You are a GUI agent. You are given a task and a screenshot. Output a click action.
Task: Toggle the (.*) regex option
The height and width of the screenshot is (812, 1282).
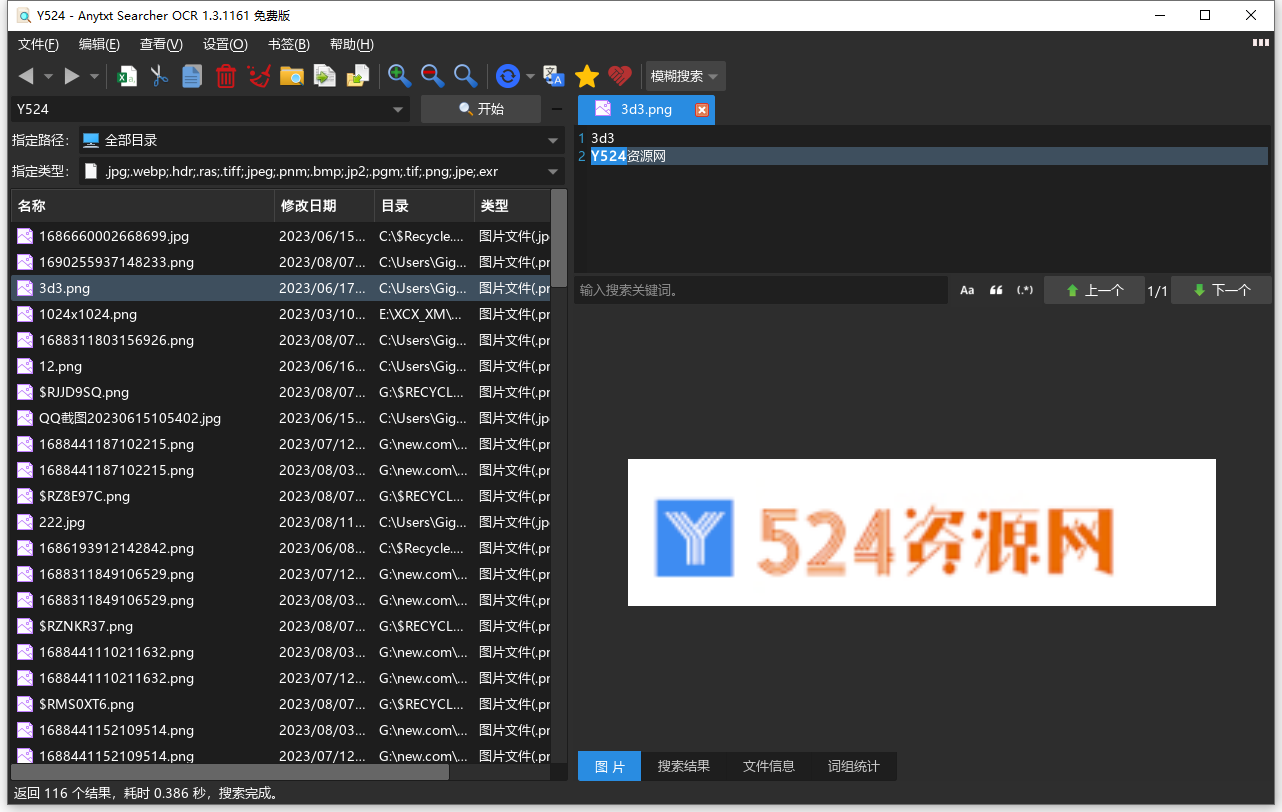(x=1025, y=290)
